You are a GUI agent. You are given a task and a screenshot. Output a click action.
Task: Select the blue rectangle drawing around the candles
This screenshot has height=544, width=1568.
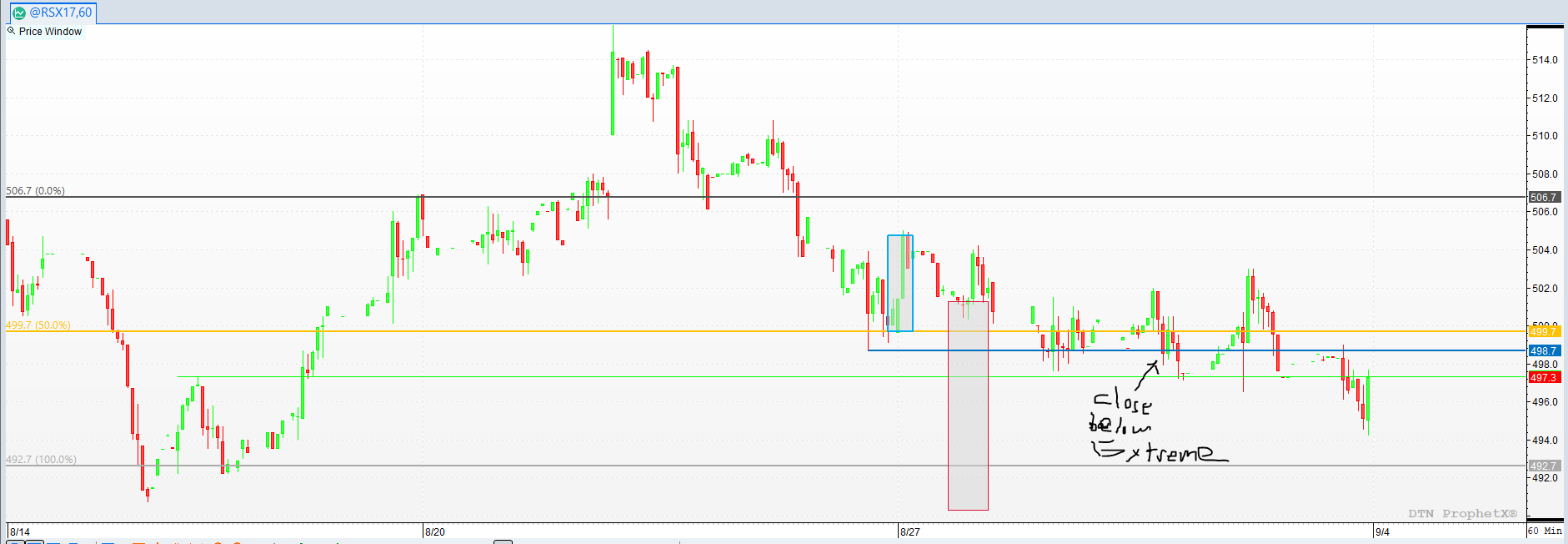click(x=900, y=284)
